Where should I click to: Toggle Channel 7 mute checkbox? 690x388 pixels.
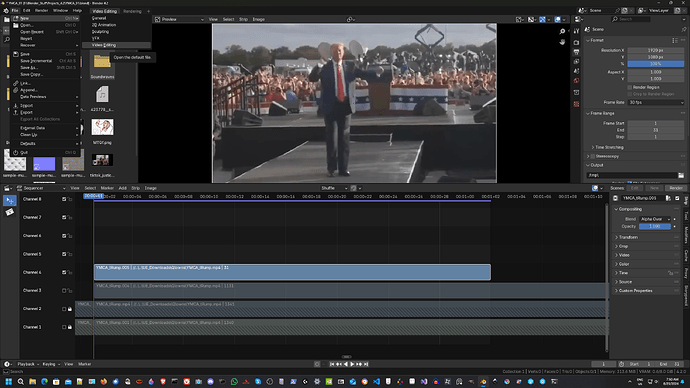click(x=64, y=217)
